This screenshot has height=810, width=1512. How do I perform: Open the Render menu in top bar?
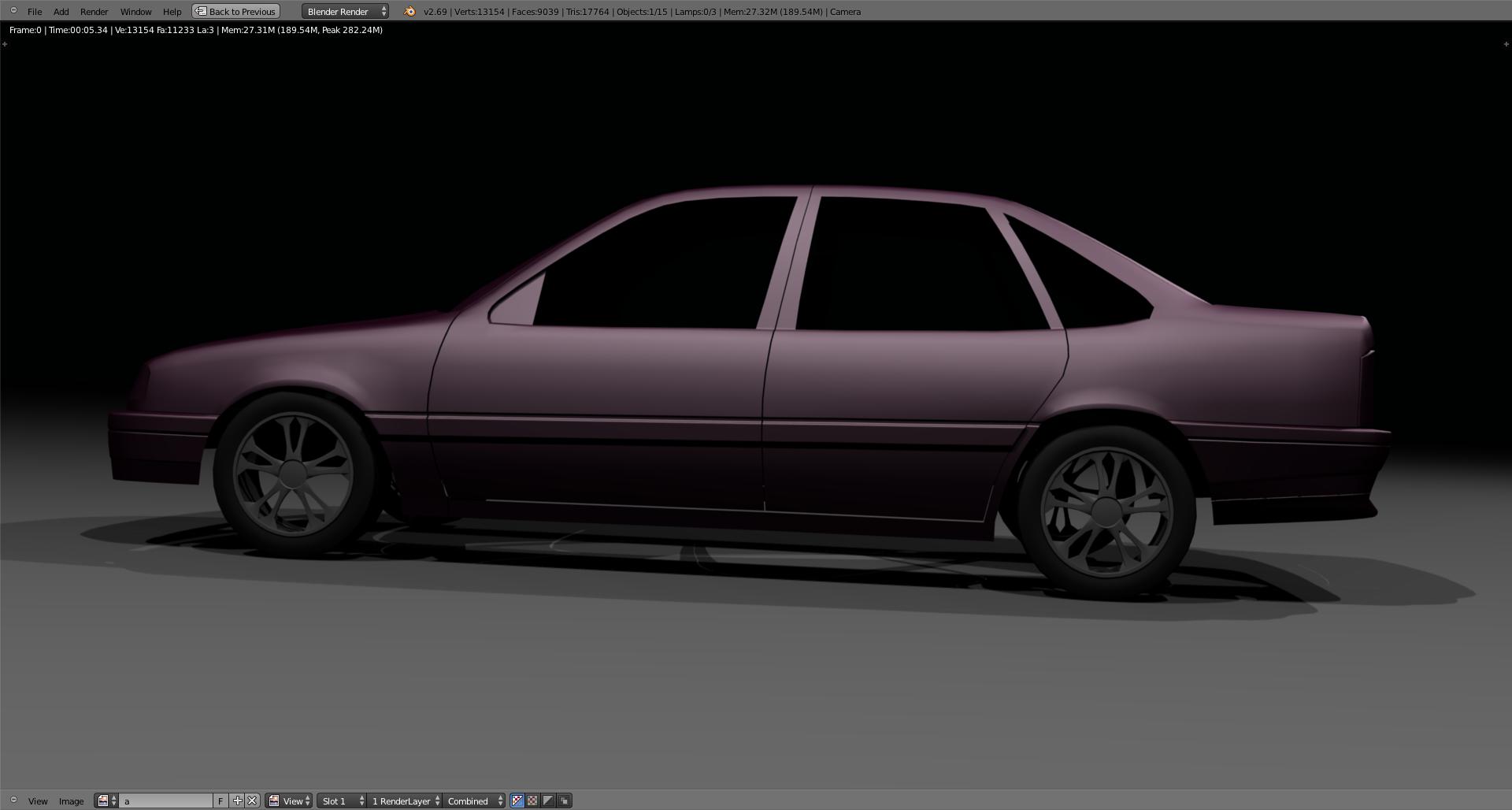click(x=94, y=12)
